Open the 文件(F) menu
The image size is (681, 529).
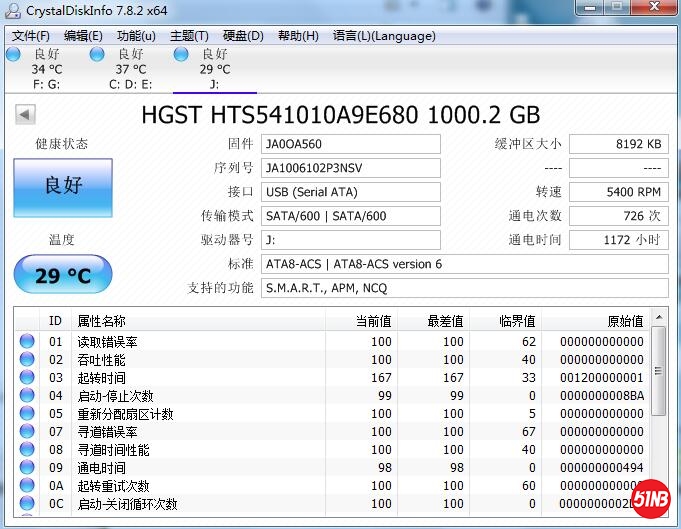tap(30, 36)
